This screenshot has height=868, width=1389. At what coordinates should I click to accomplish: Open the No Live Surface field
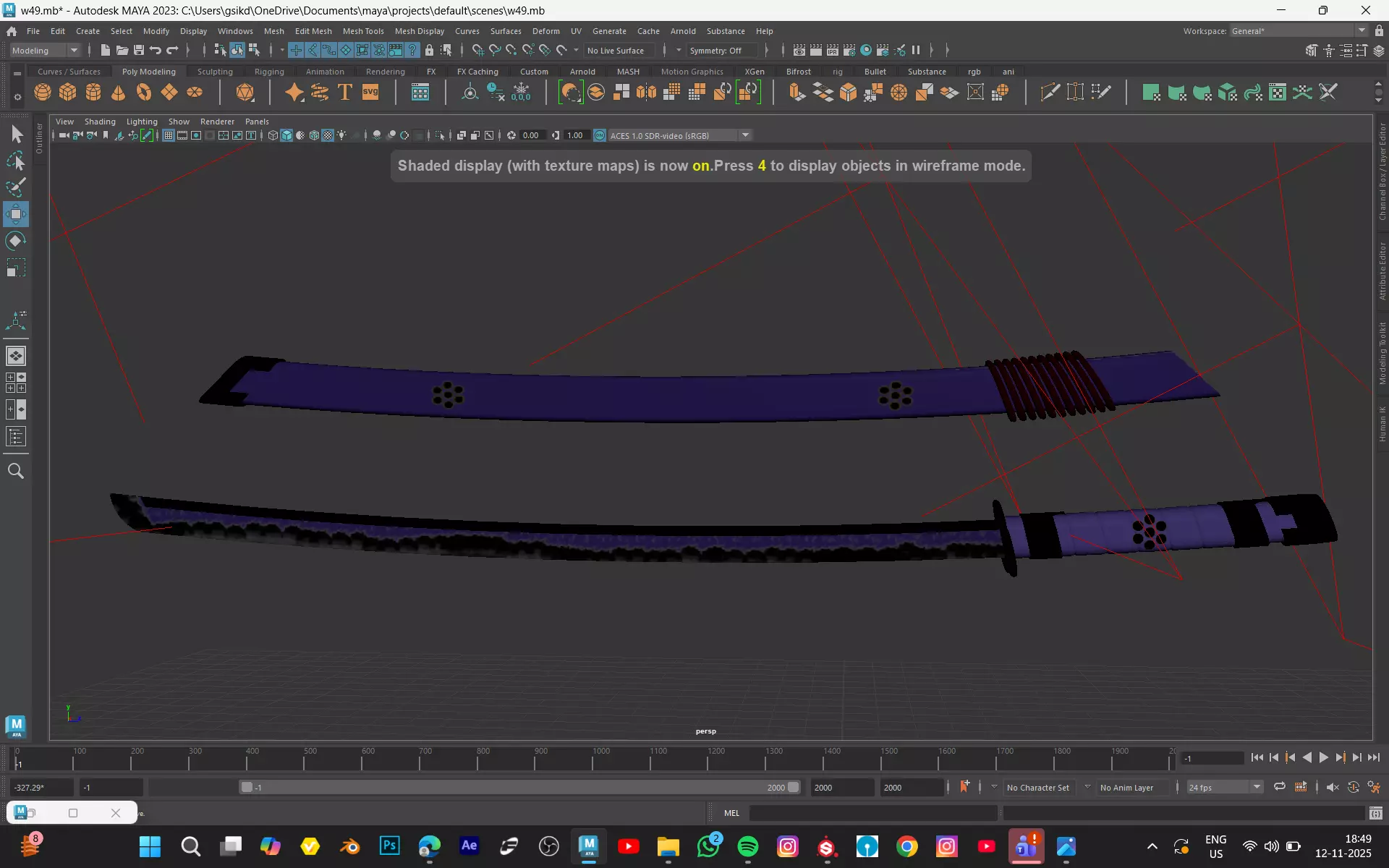[x=619, y=50]
